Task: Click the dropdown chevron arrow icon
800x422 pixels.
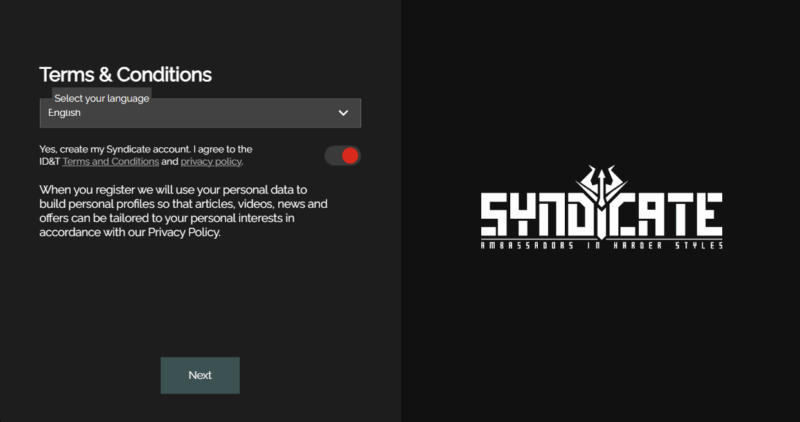Action: (343, 113)
